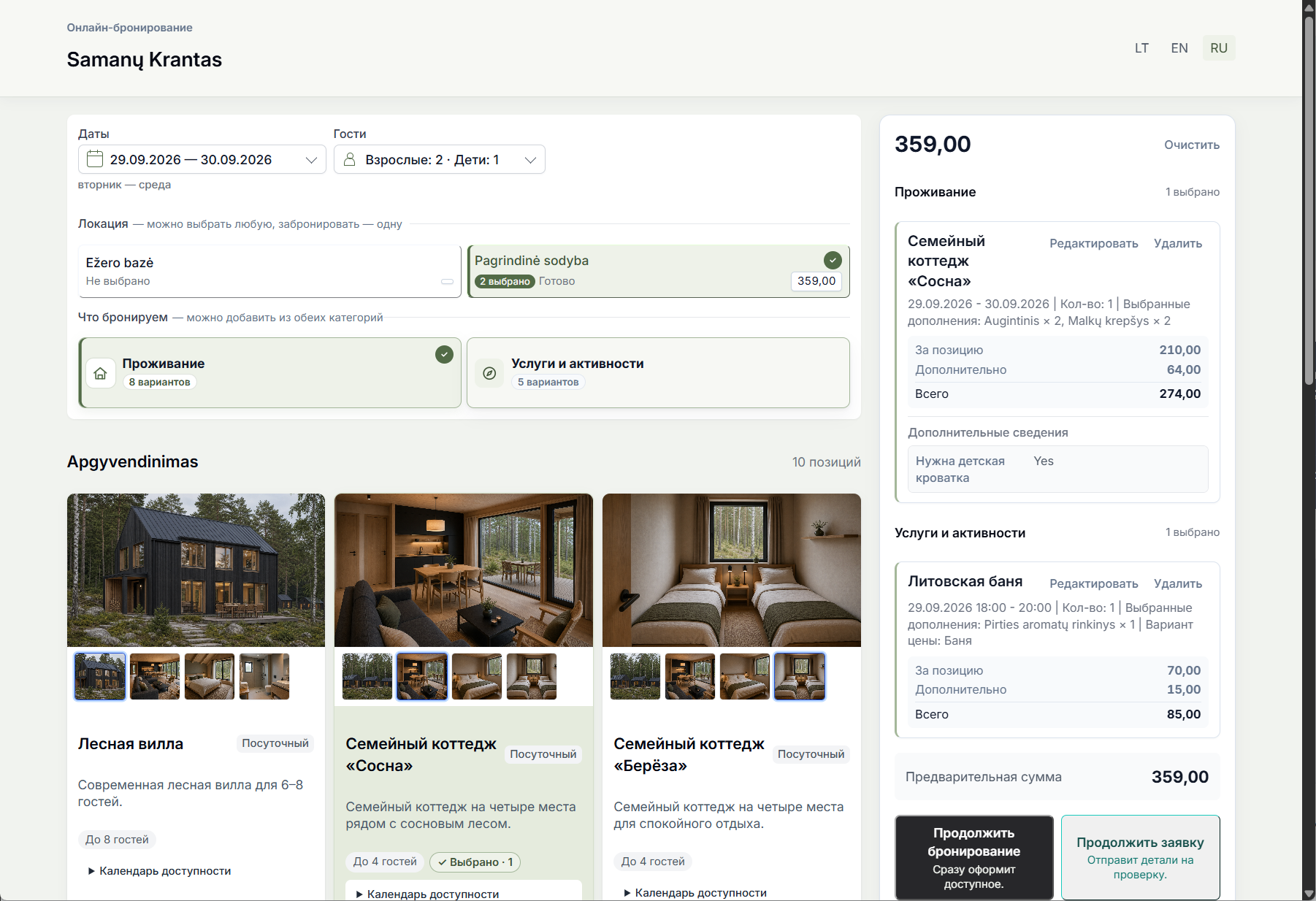Switch language to EN
Image resolution: width=1316 pixels, height=901 pixels.
coord(1179,48)
